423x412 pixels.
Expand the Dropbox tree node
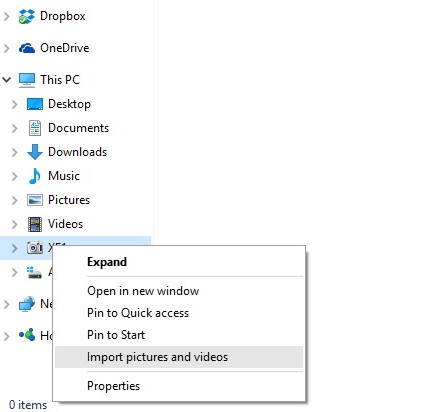[x=7, y=16]
